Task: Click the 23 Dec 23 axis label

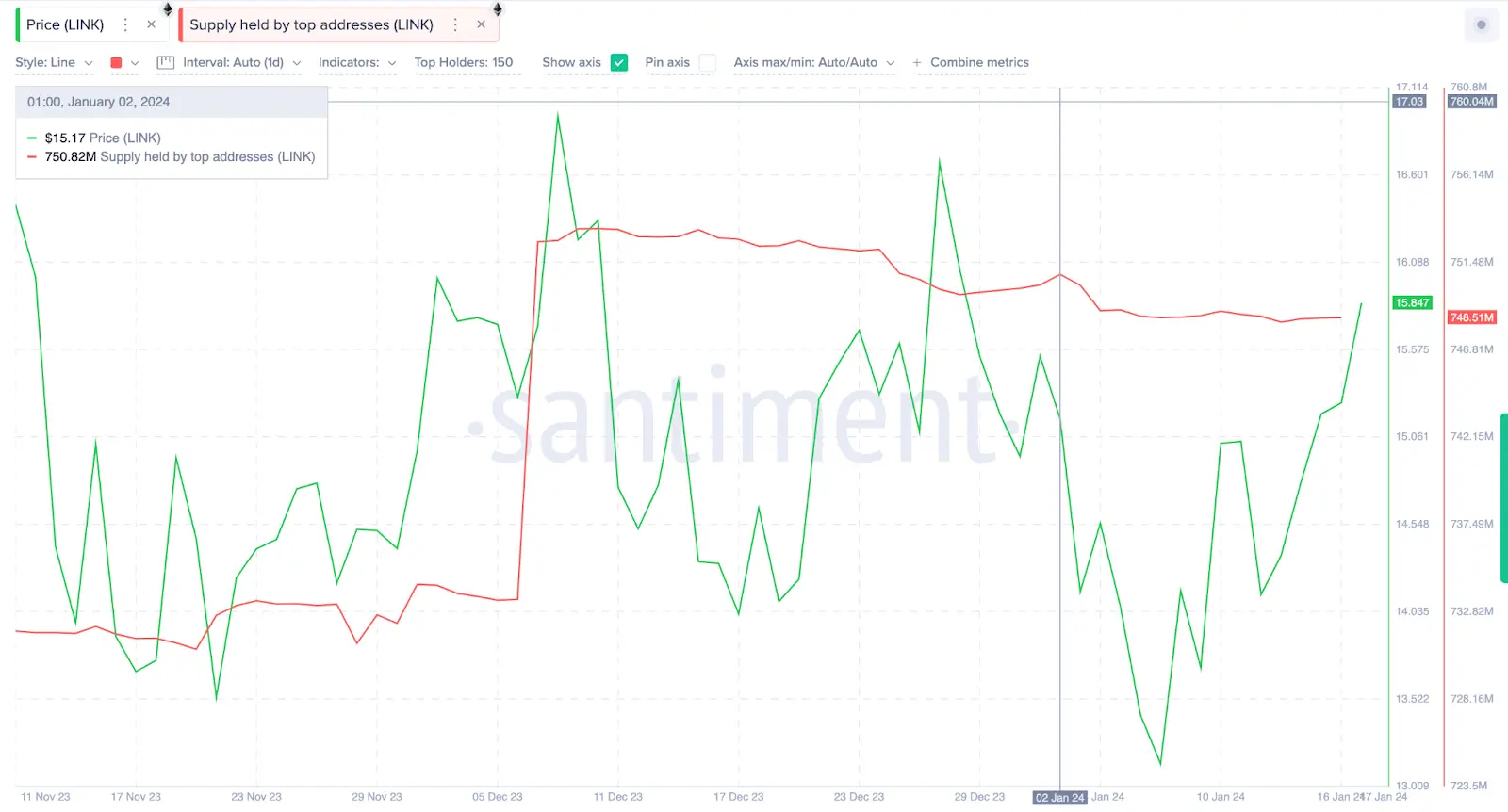Action: point(860,797)
